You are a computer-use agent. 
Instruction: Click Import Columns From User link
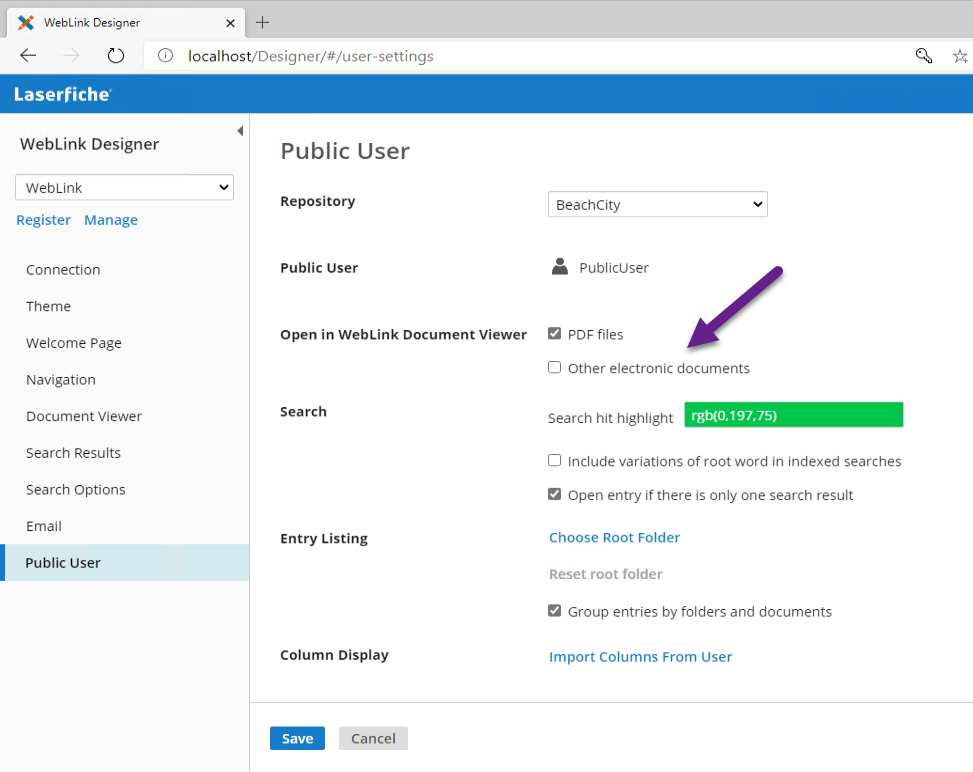tap(640, 657)
